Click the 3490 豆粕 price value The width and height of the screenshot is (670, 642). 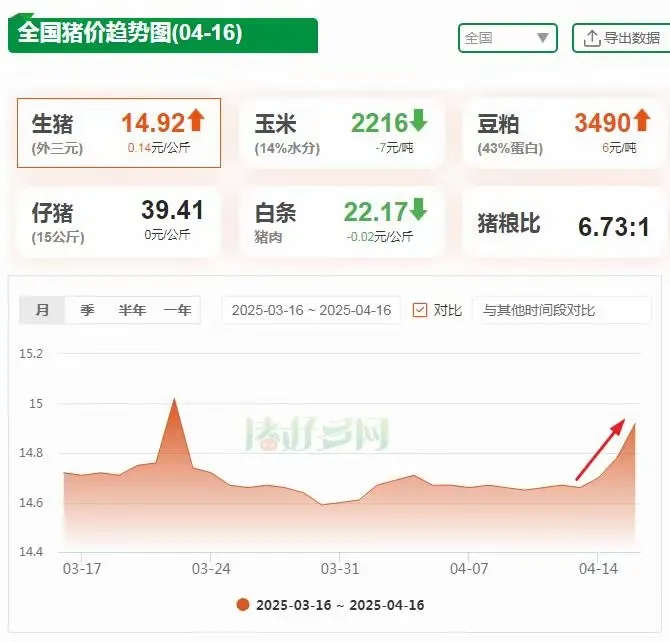[x=602, y=123]
